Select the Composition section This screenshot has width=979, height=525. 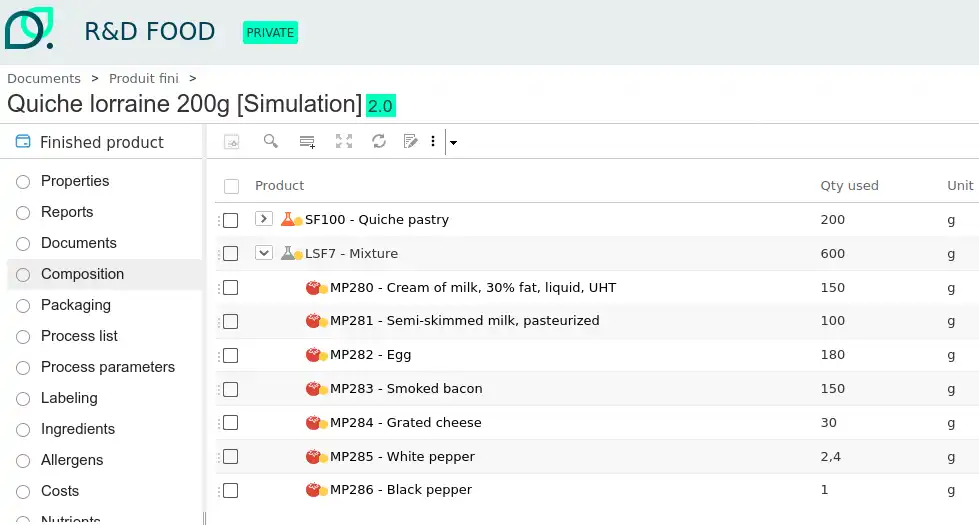click(x=82, y=274)
